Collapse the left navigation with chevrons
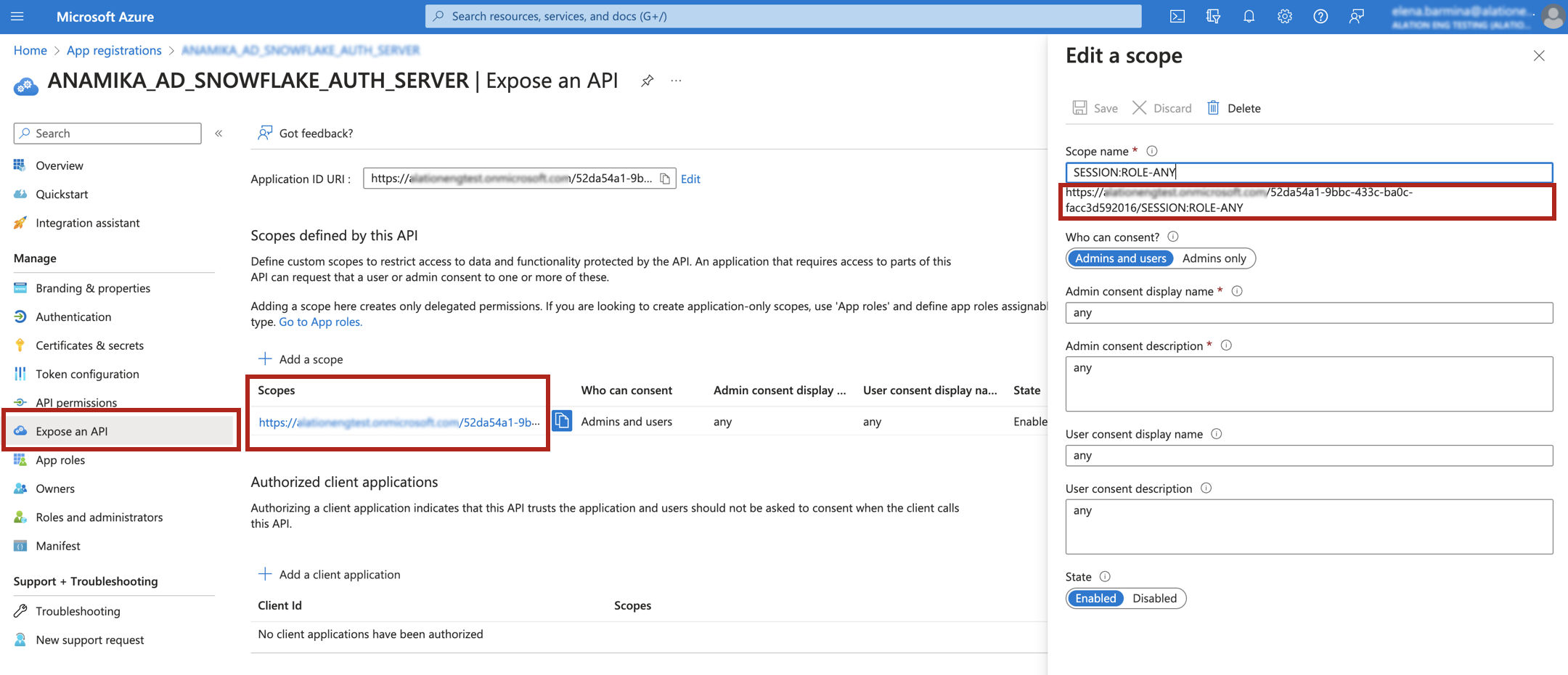This screenshot has height=675, width=1568. click(x=219, y=134)
